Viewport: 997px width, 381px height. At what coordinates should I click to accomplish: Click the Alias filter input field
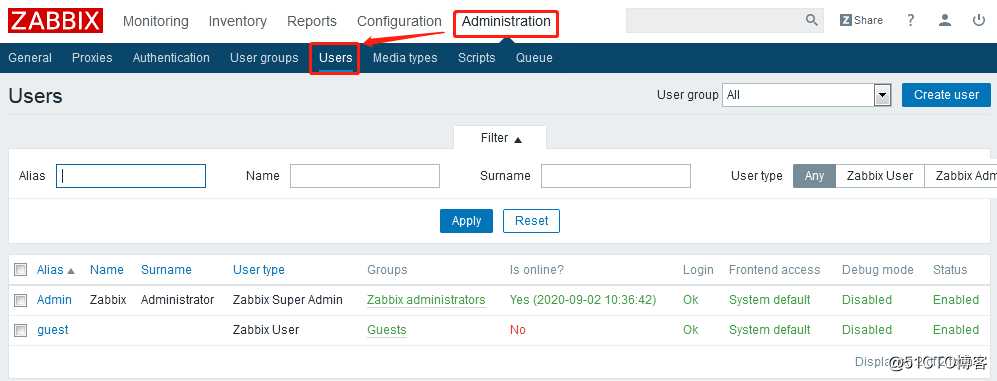tap(131, 176)
